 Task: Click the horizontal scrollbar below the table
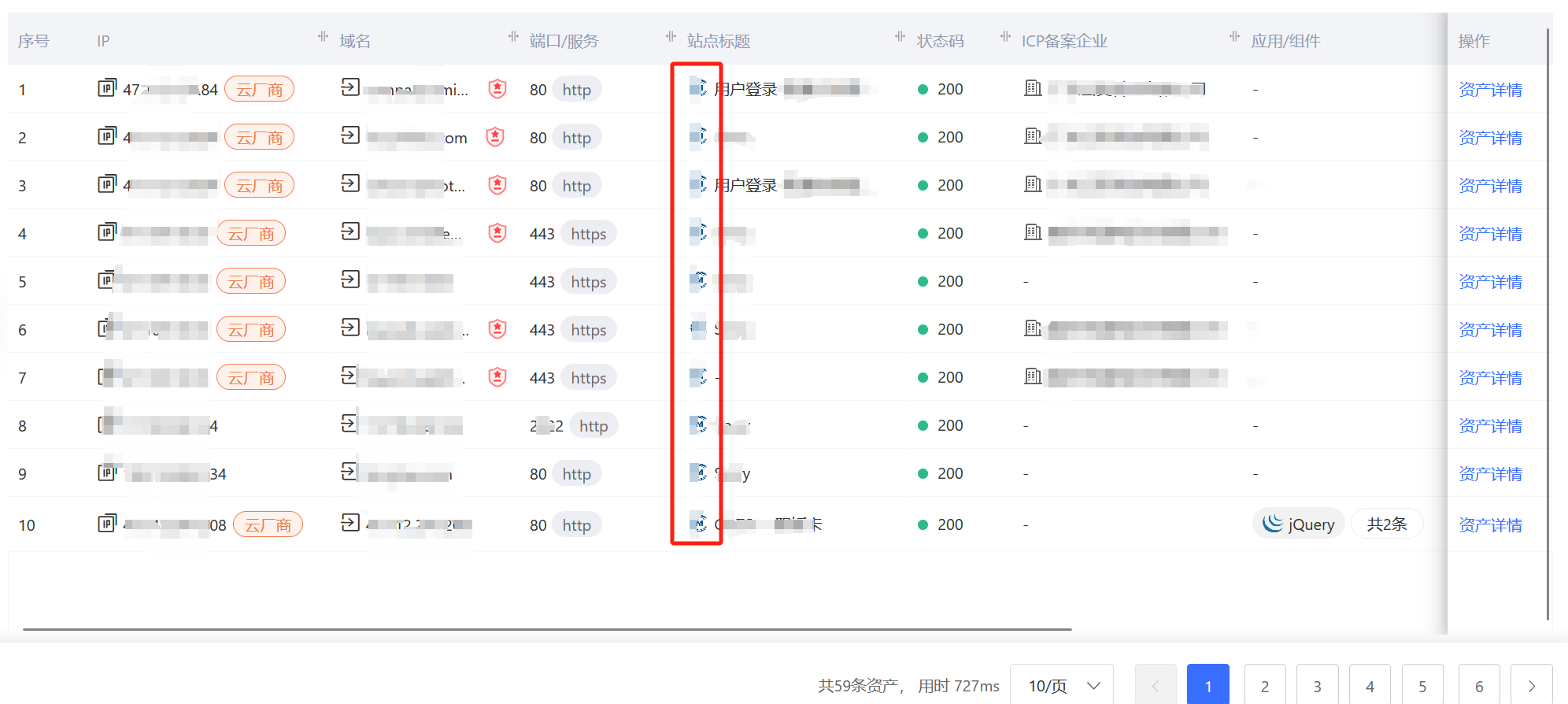click(x=547, y=629)
